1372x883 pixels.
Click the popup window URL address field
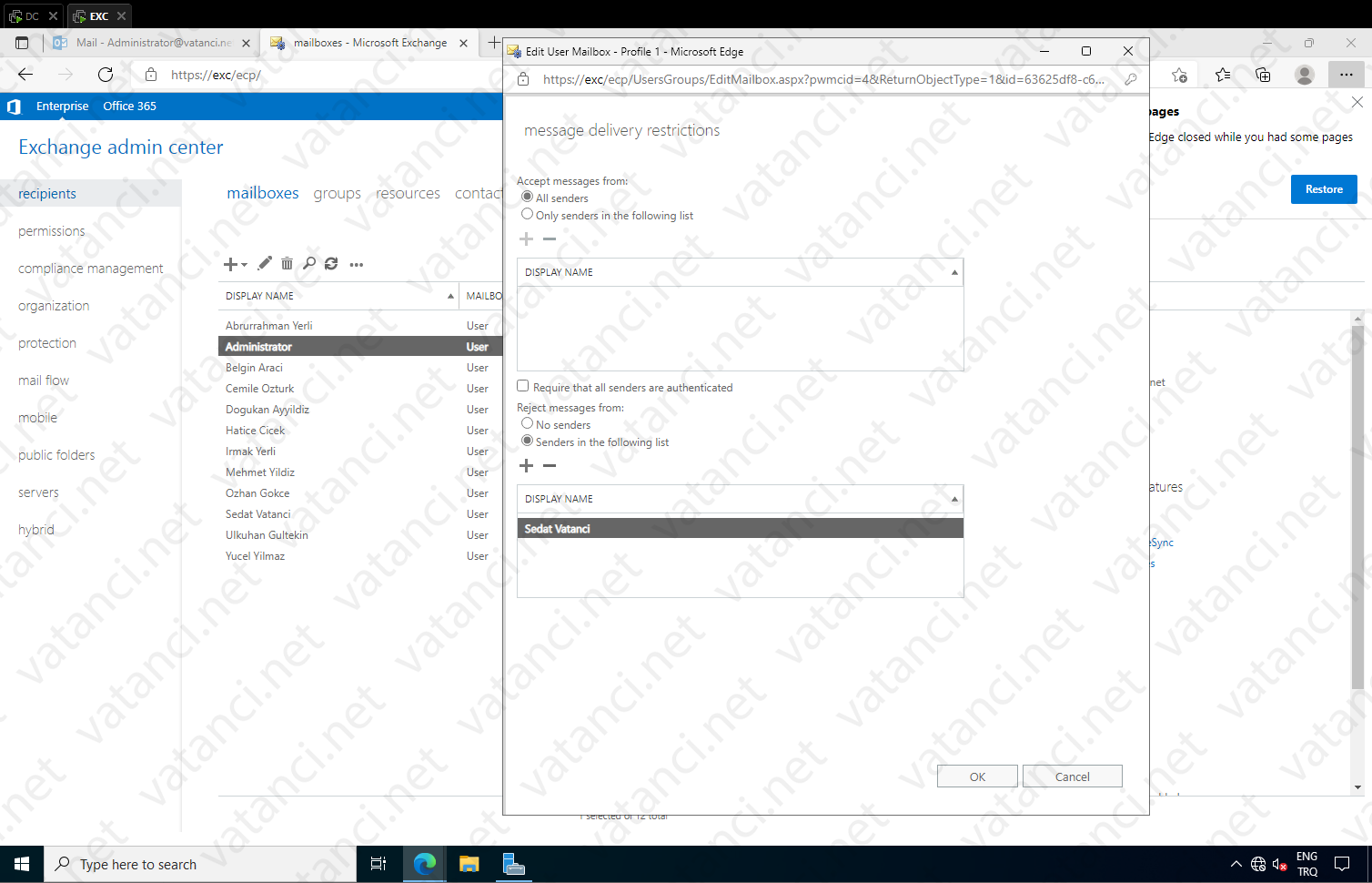click(x=823, y=79)
